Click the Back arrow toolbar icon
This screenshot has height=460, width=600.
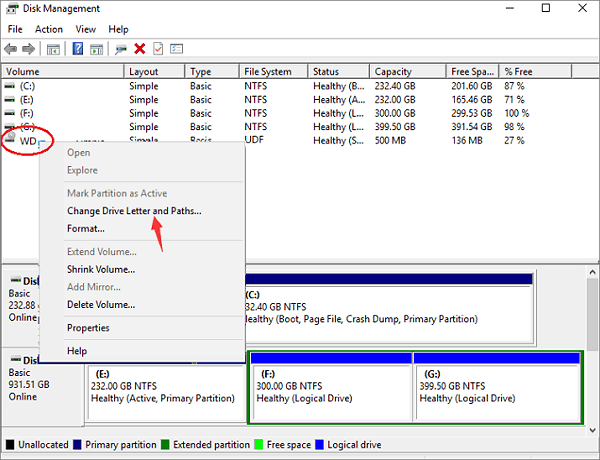point(11,48)
